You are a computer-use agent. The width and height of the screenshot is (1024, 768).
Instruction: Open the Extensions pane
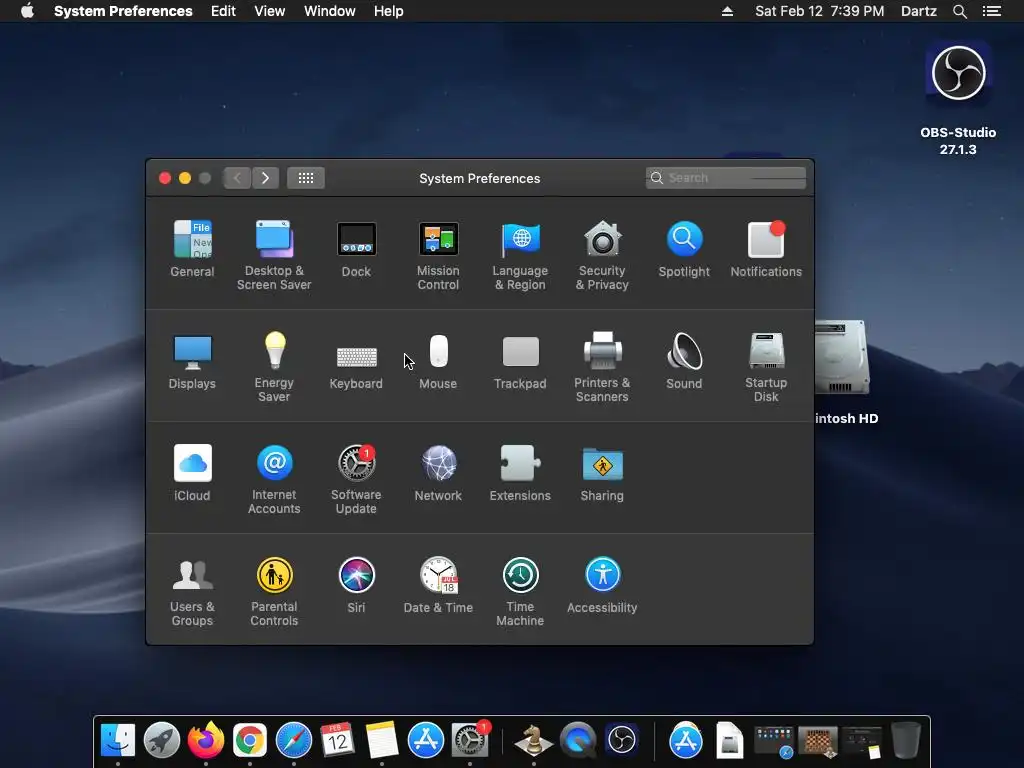(520, 473)
